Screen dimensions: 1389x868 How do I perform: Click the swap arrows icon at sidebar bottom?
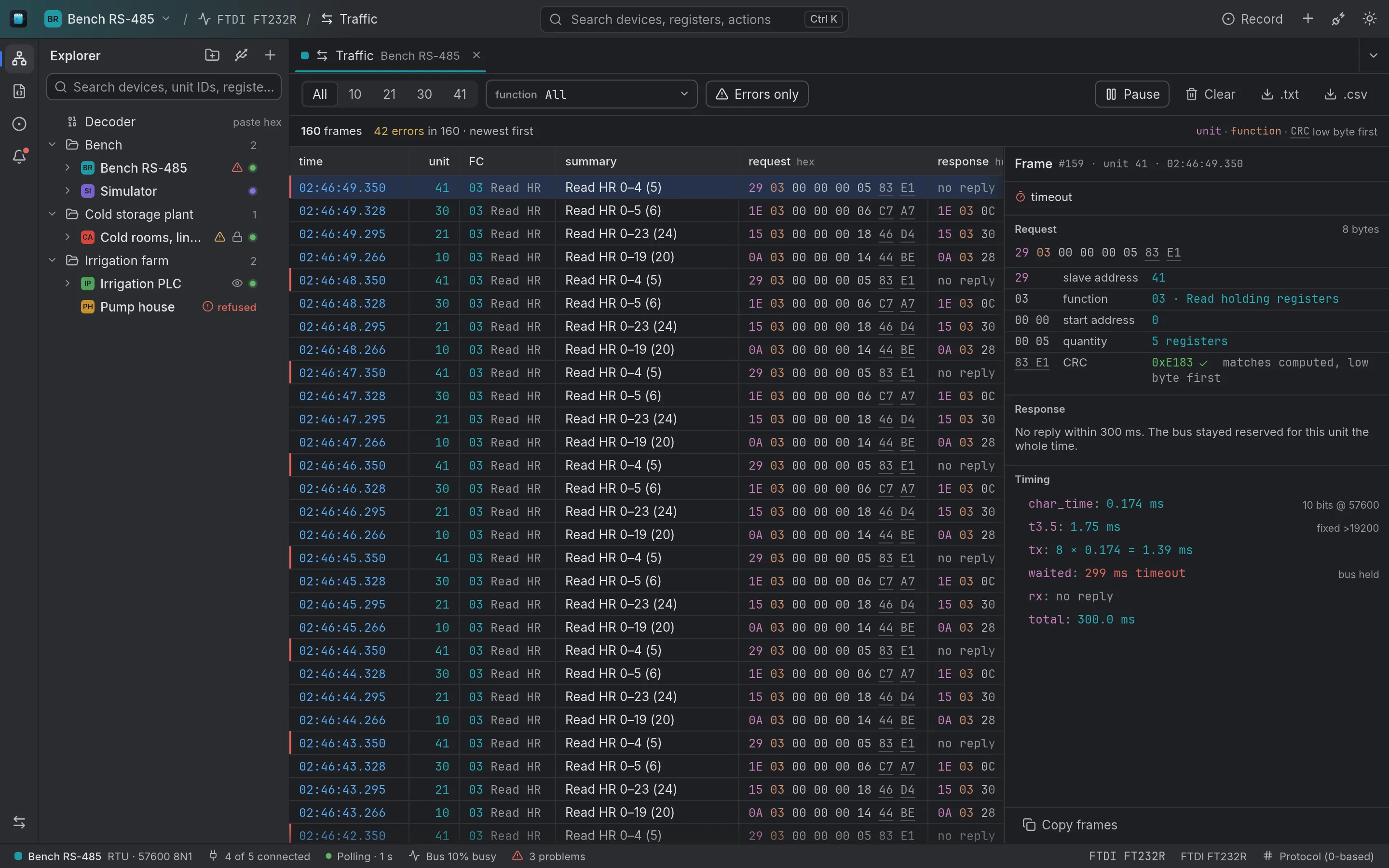[19, 822]
